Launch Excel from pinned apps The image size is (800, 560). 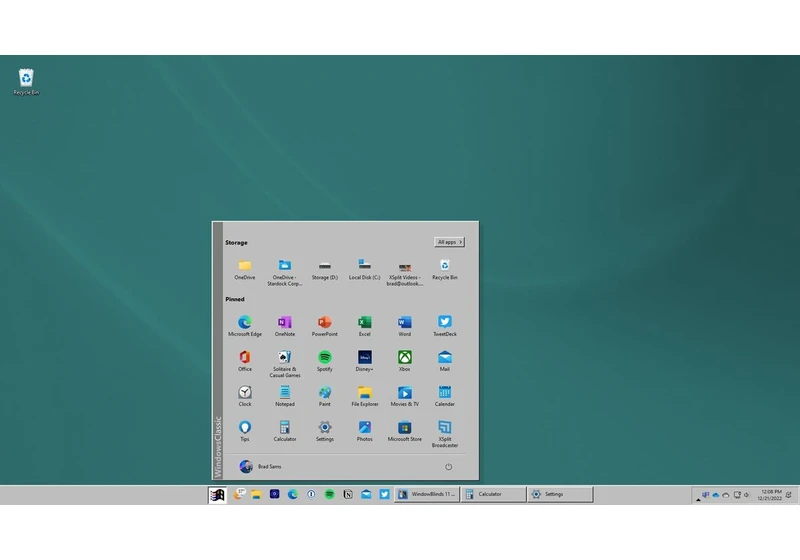pyautogui.click(x=364, y=326)
